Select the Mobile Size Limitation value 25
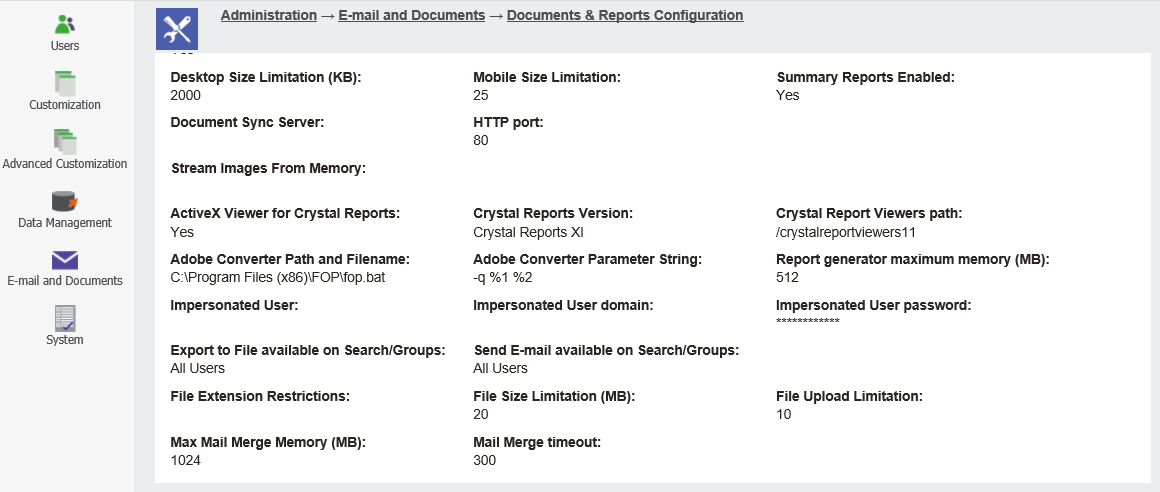 click(481, 95)
